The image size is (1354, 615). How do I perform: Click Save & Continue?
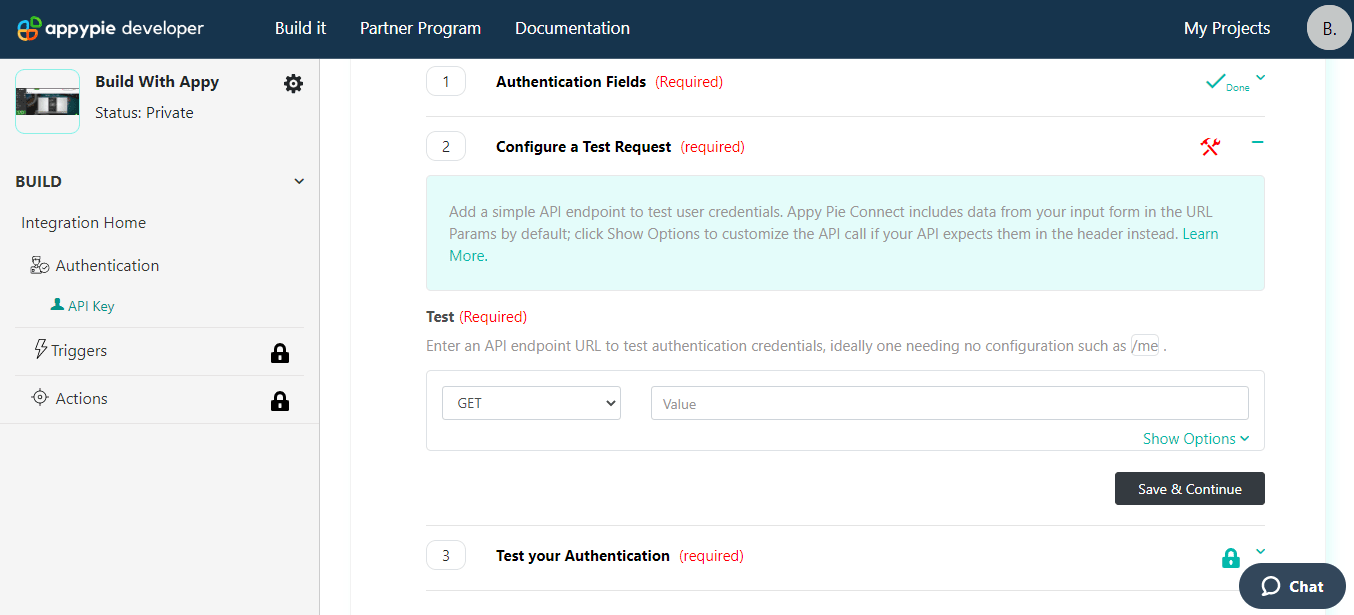[1189, 488]
